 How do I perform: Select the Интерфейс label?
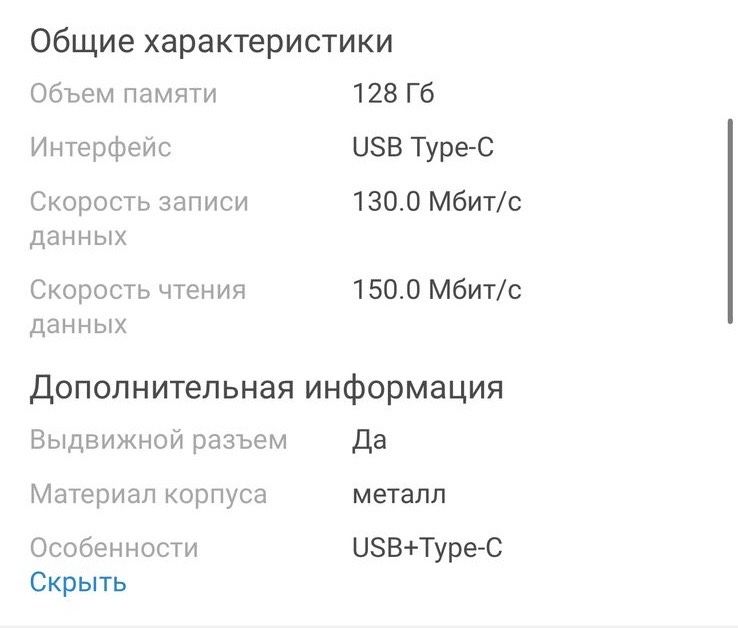101,148
